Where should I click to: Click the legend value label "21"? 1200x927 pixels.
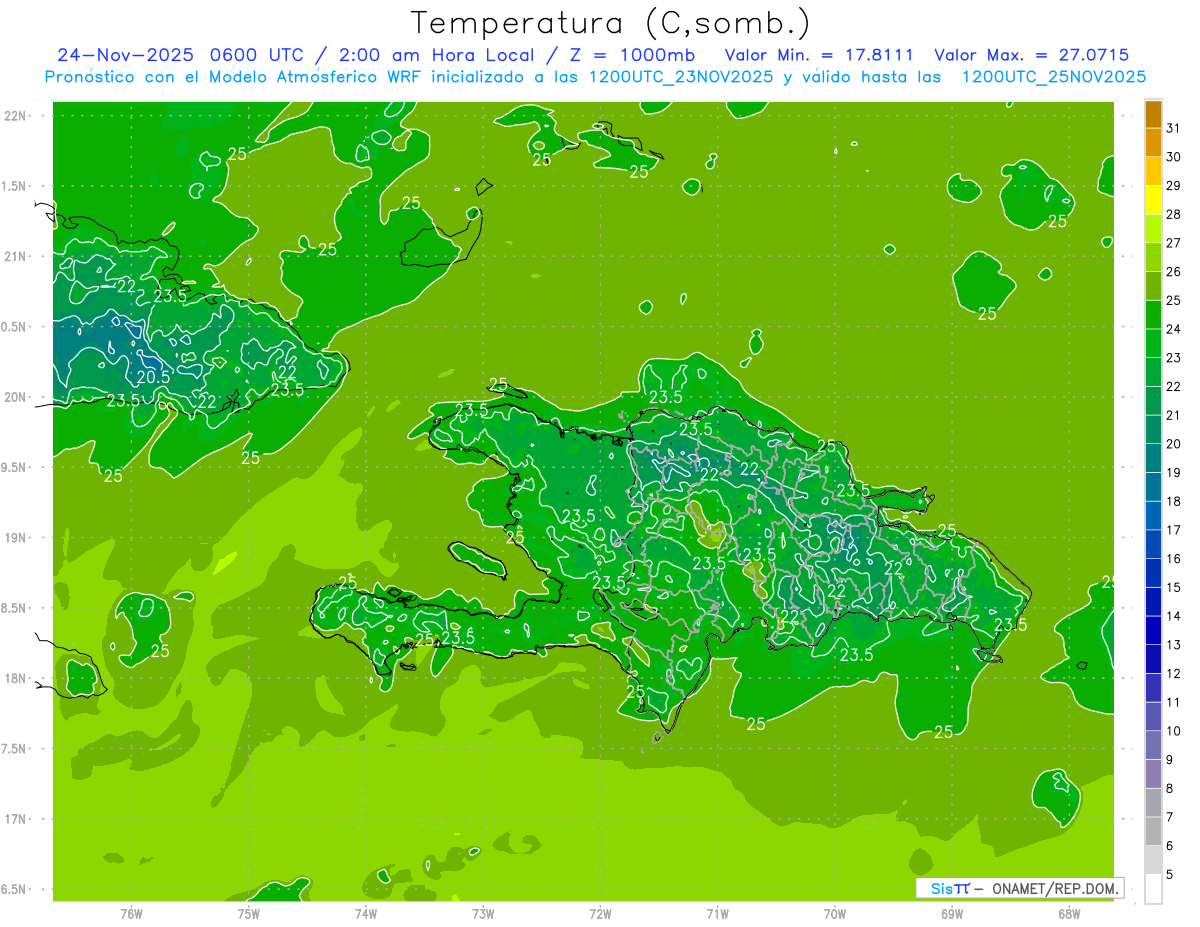click(1173, 415)
